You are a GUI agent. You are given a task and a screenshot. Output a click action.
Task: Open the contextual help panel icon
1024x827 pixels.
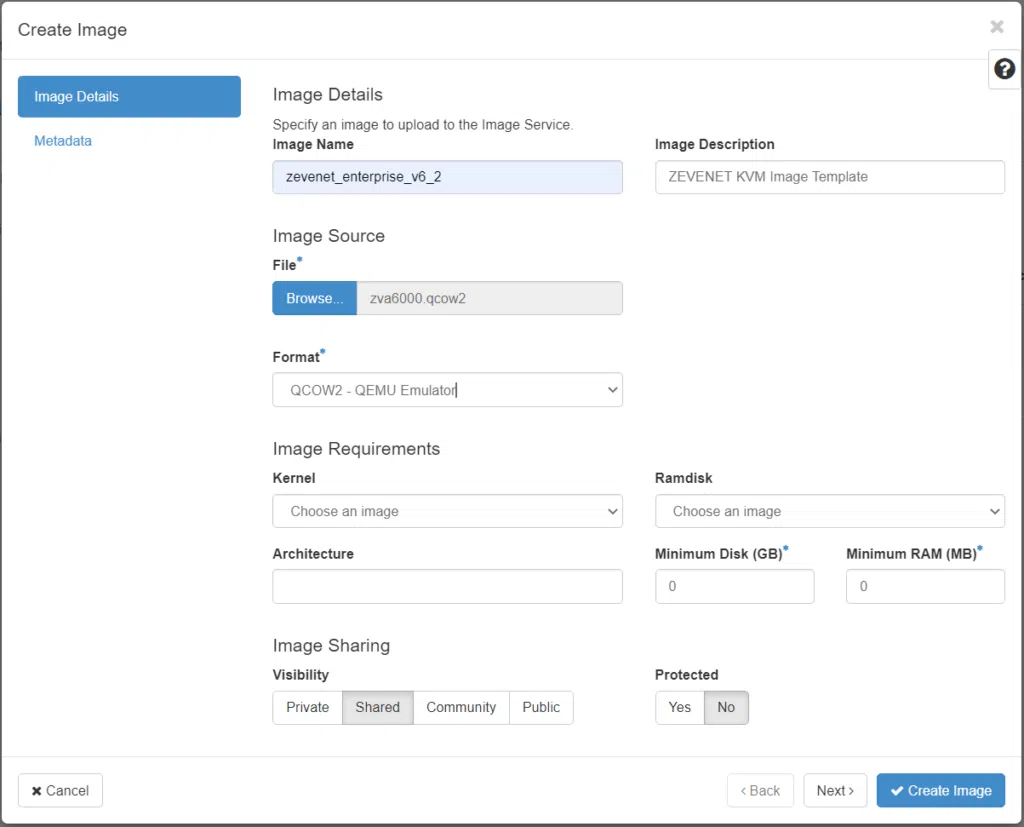[x=1004, y=69]
